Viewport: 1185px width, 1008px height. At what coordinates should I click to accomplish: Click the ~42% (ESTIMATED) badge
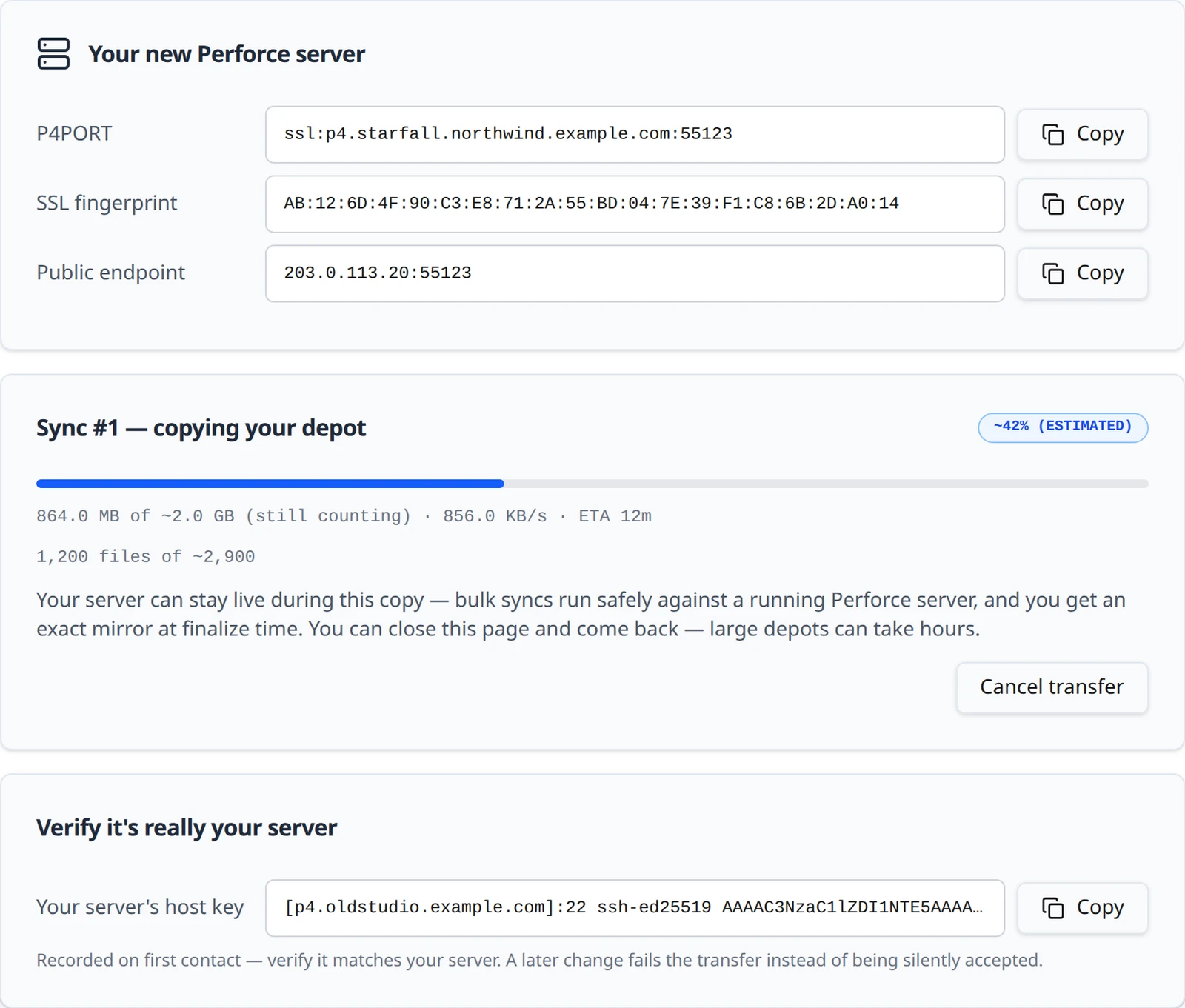pos(1063,427)
